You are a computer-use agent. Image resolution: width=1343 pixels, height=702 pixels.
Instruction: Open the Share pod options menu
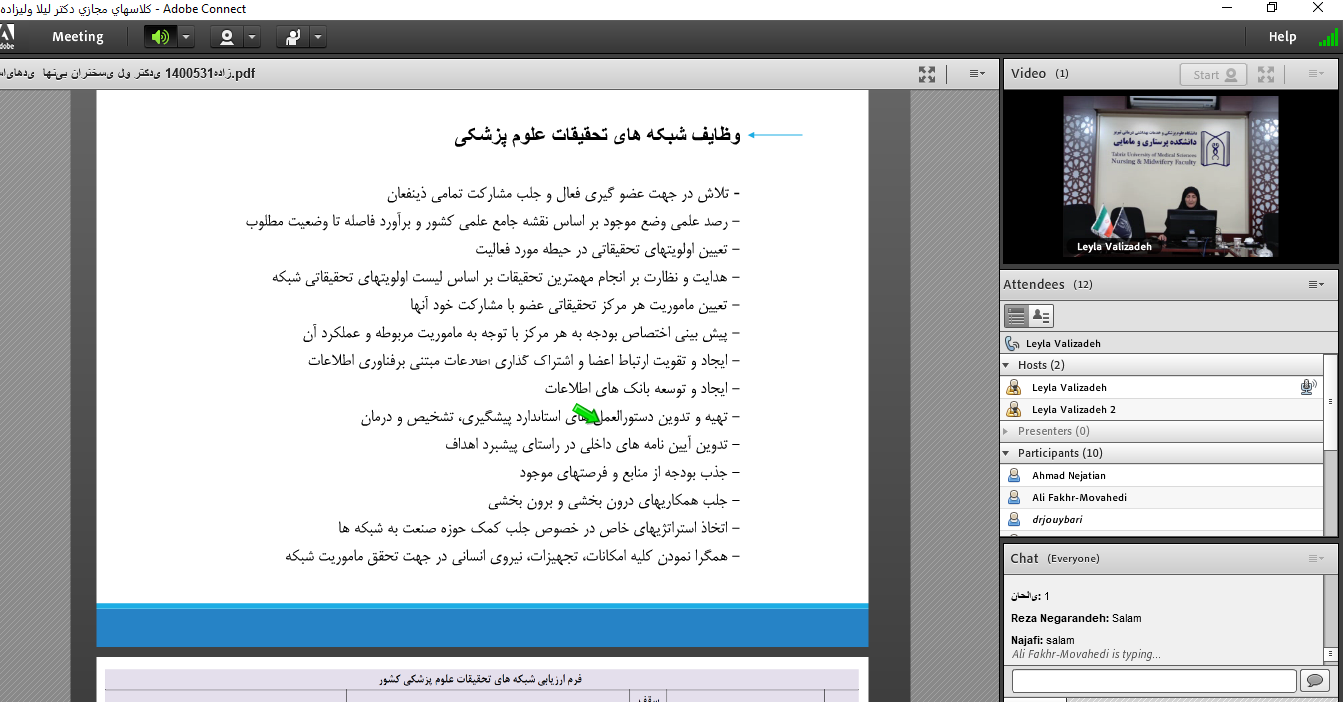(x=977, y=74)
